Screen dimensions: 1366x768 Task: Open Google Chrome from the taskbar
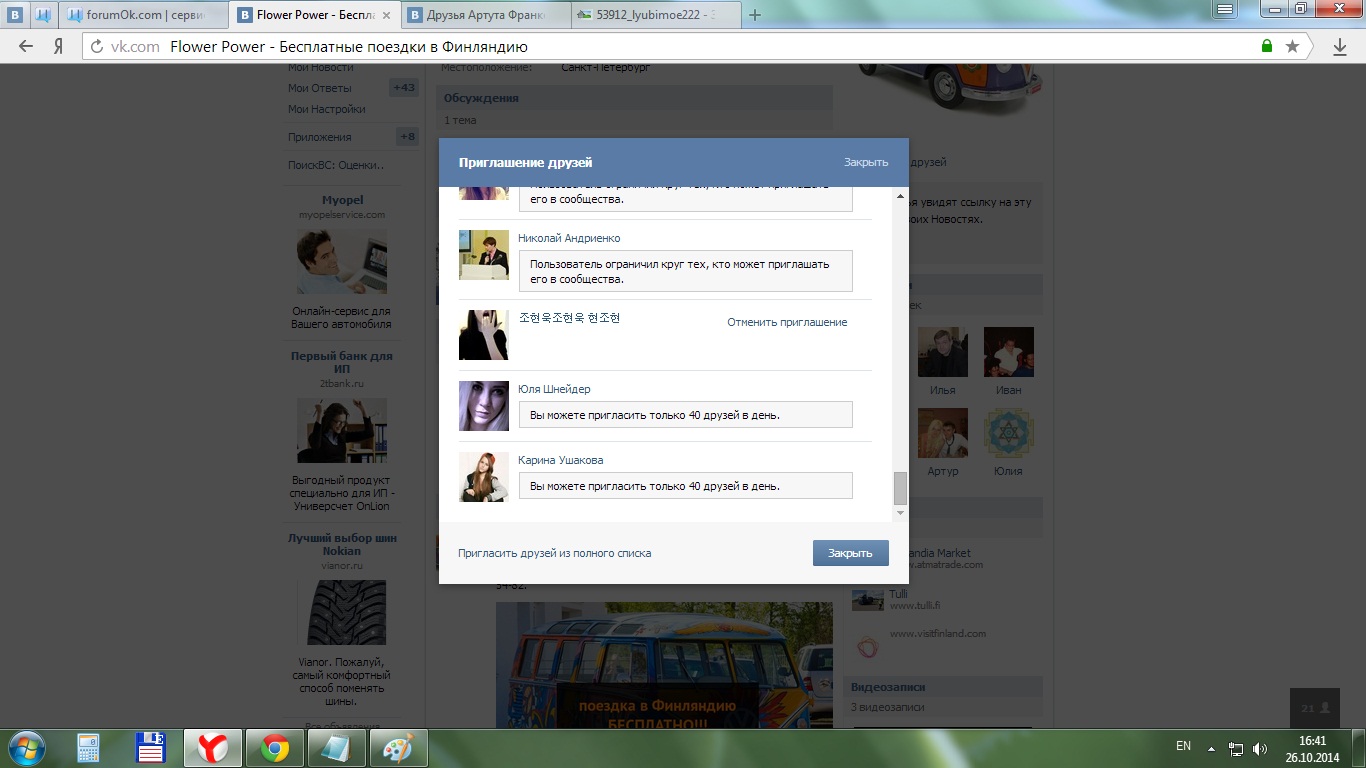[x=275, y=748]
